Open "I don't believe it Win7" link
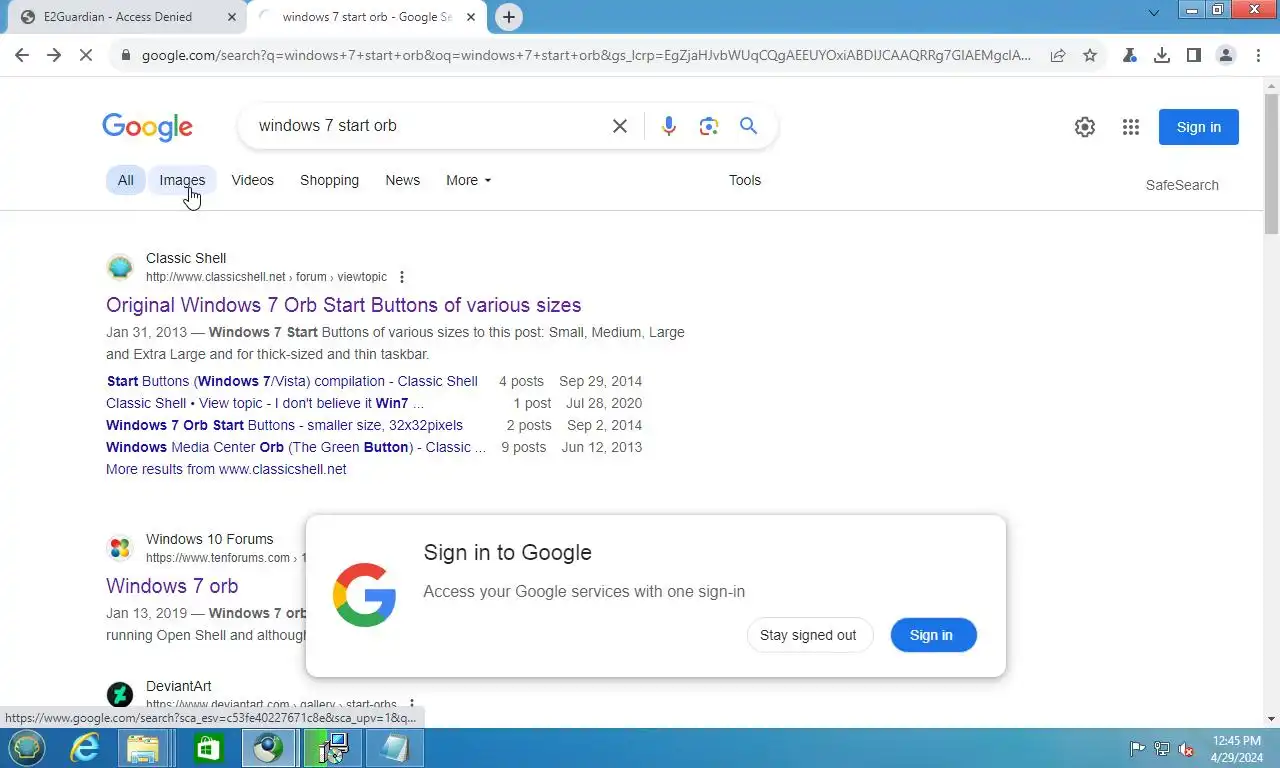1280x768 pixels. 265,403
